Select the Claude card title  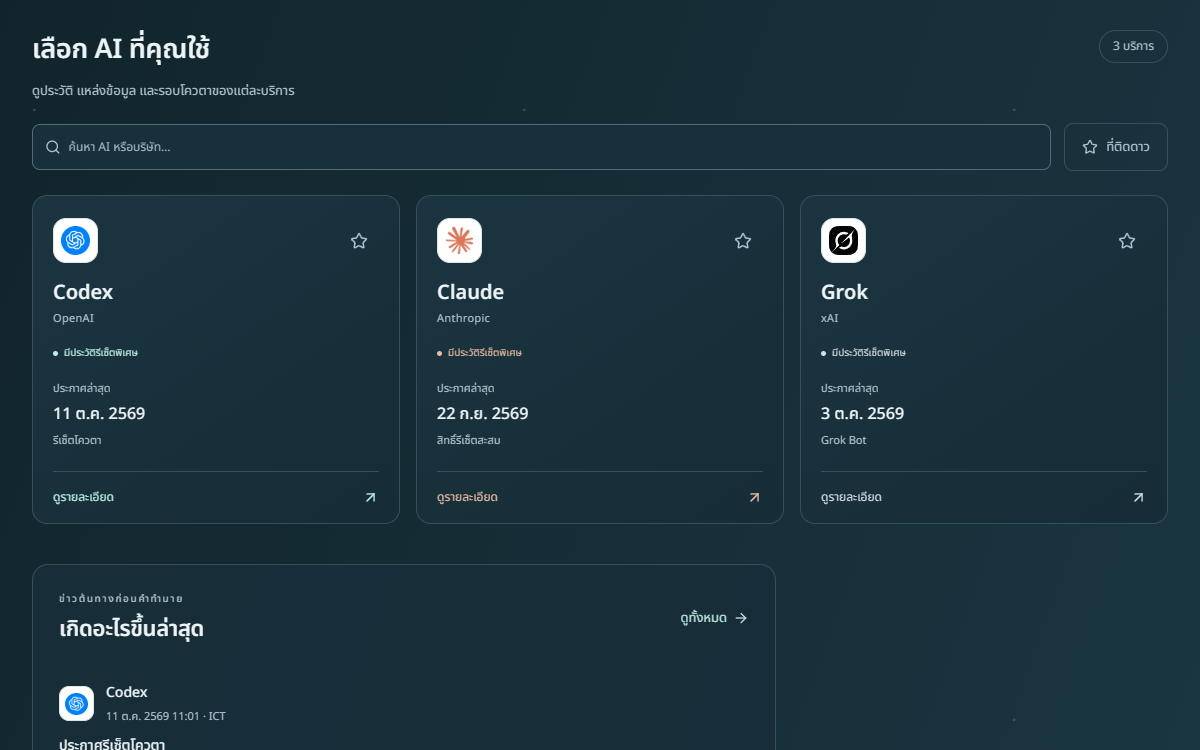[x=470, y=292]
